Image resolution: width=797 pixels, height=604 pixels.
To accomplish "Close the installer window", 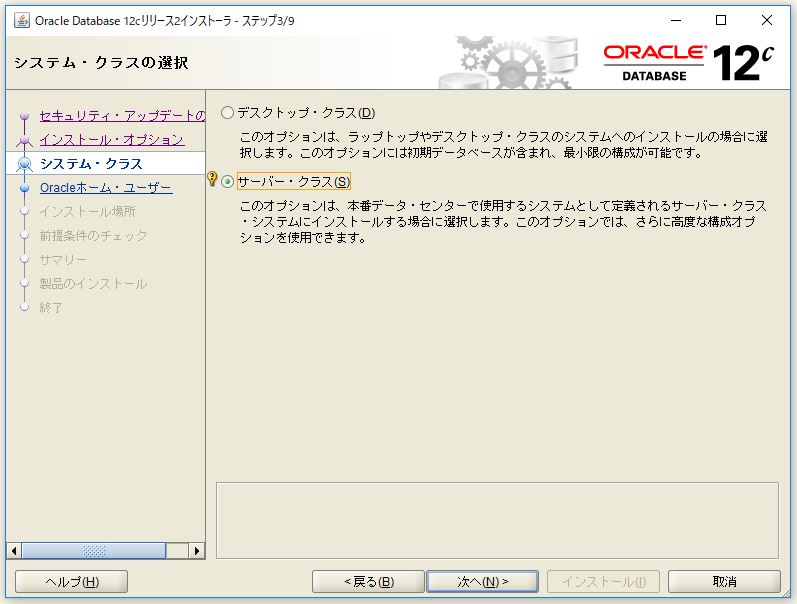I will coord(767,20).
